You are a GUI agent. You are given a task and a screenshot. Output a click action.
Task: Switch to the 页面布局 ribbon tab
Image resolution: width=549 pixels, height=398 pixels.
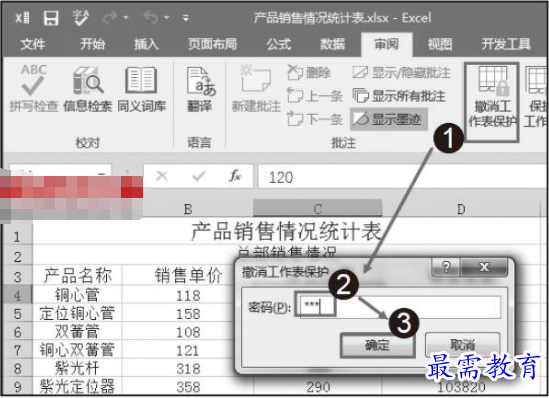coord(212,44)
